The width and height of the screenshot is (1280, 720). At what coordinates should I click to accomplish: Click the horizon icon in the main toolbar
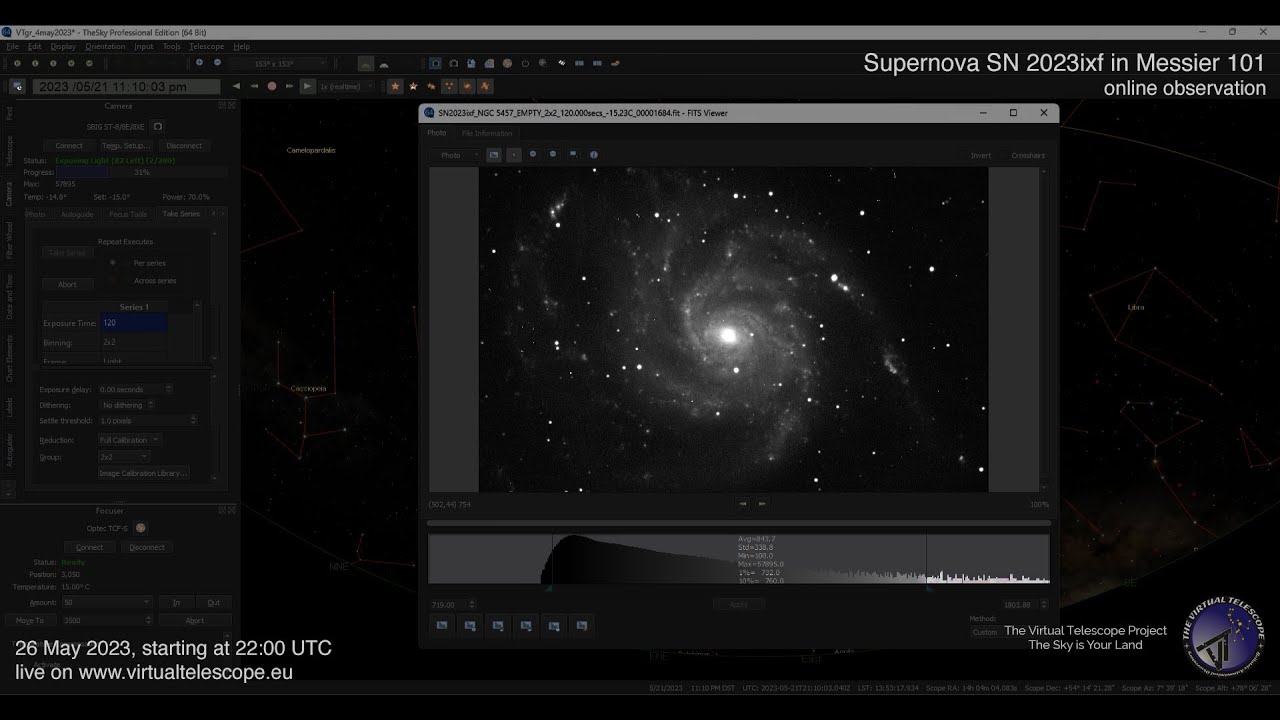366,63
